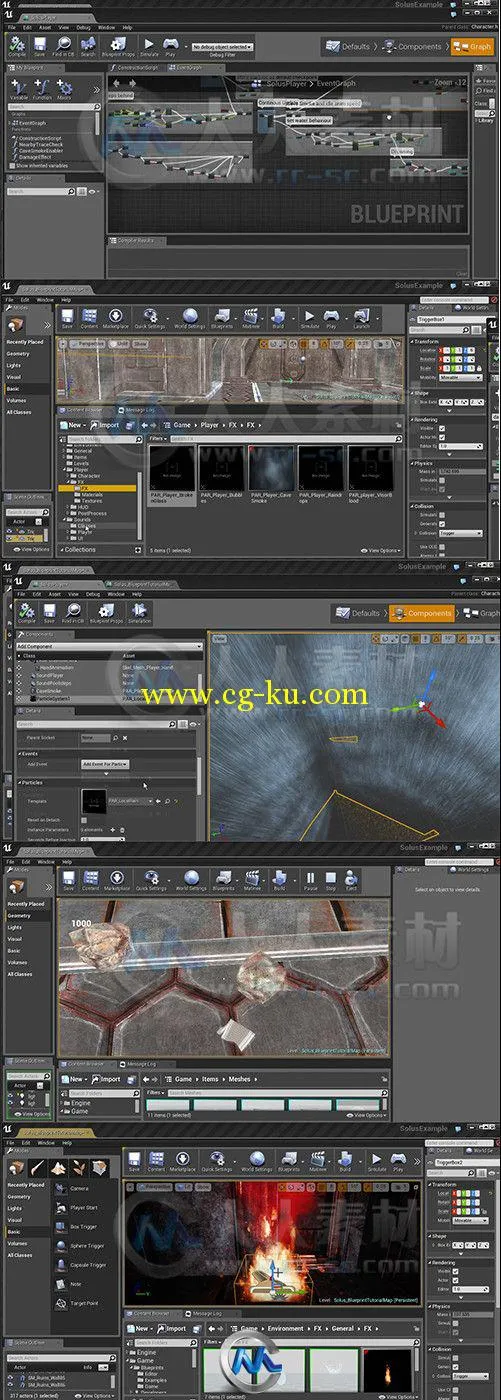Screen dimensions: 501x1400
Task: Switch to Defaults mode in the Components blueprint editor
Action: (359, 613)
